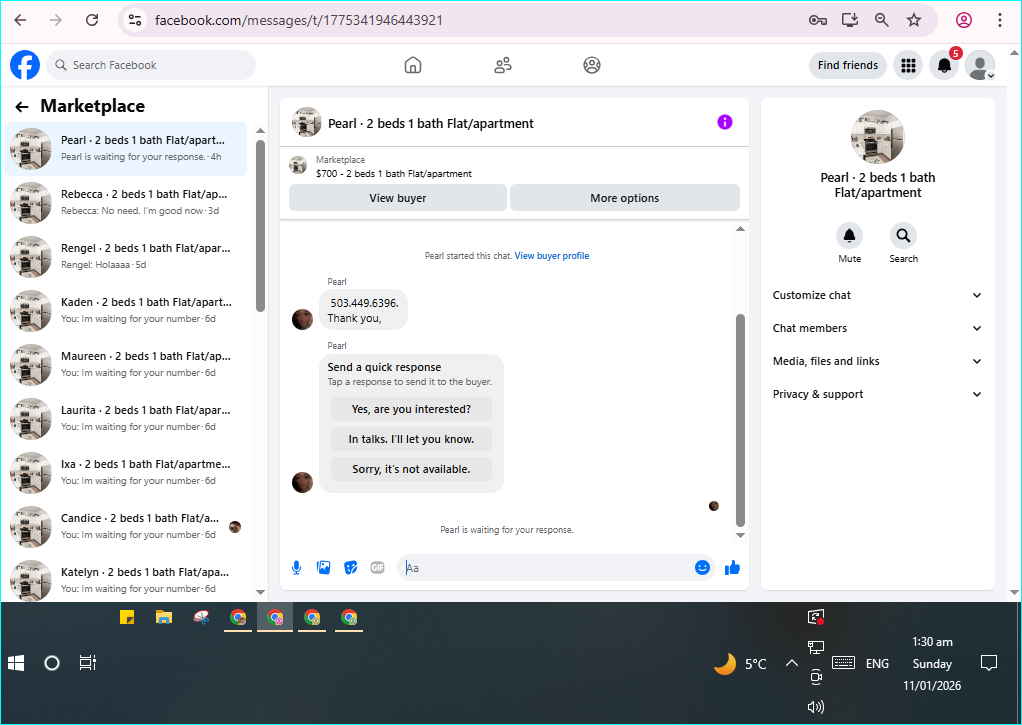Click the chat messages scrollbar thumb

pos(740,420)
